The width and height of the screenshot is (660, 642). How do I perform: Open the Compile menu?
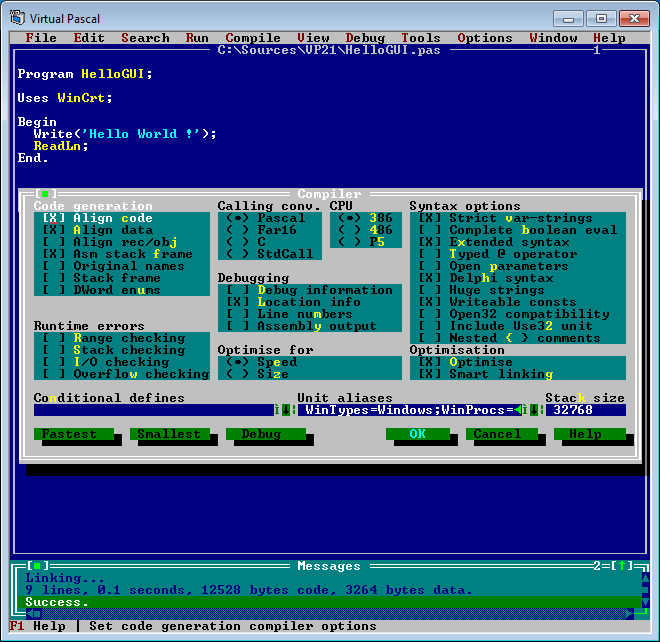(252, 38)
